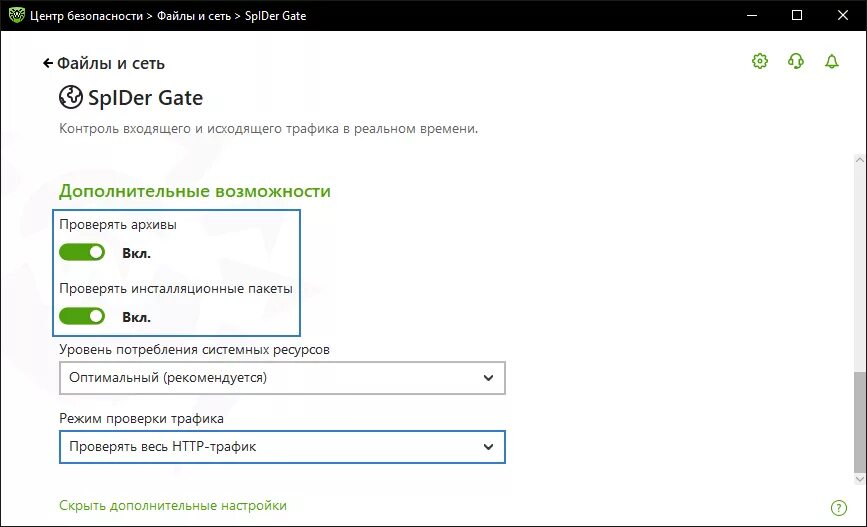Click scrollbar down arrow
The width and height of the screenshot is (867, 527).
[859, 479]
